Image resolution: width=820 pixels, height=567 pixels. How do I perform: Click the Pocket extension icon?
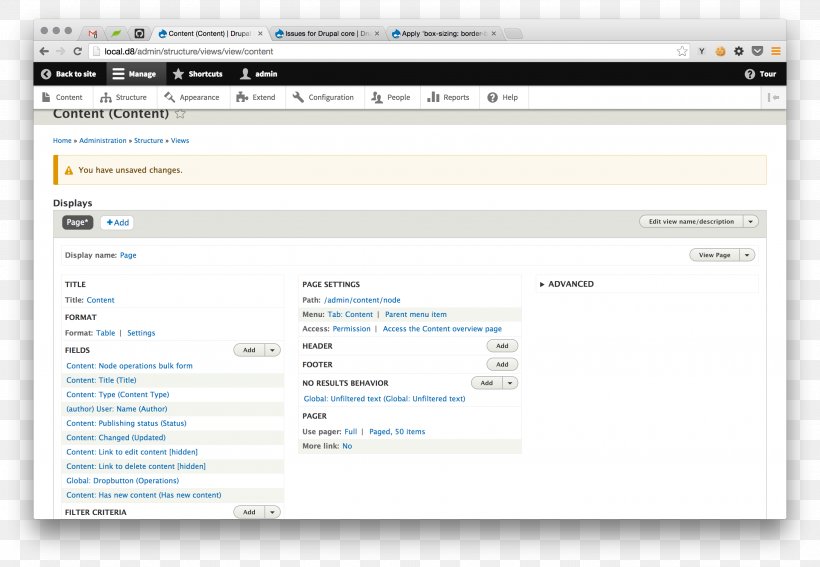(757, 51)
